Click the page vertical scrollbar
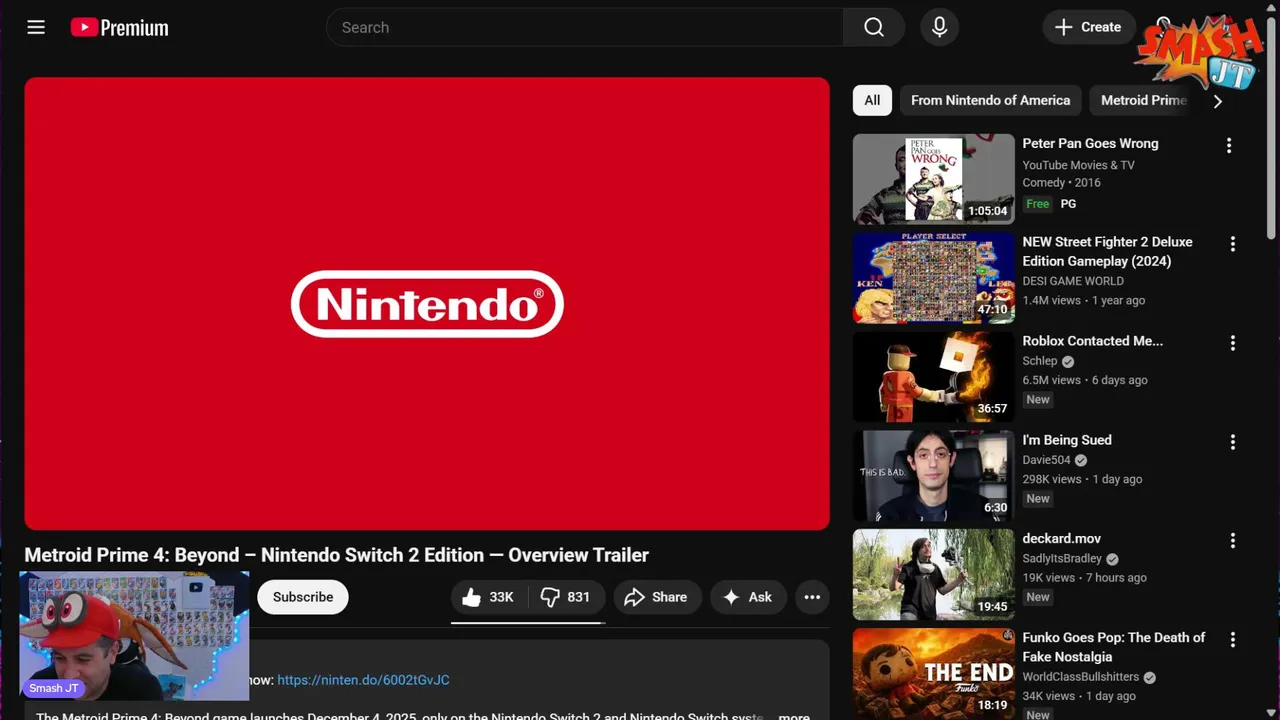The image size is (1280, 720). coord(1272,130)
